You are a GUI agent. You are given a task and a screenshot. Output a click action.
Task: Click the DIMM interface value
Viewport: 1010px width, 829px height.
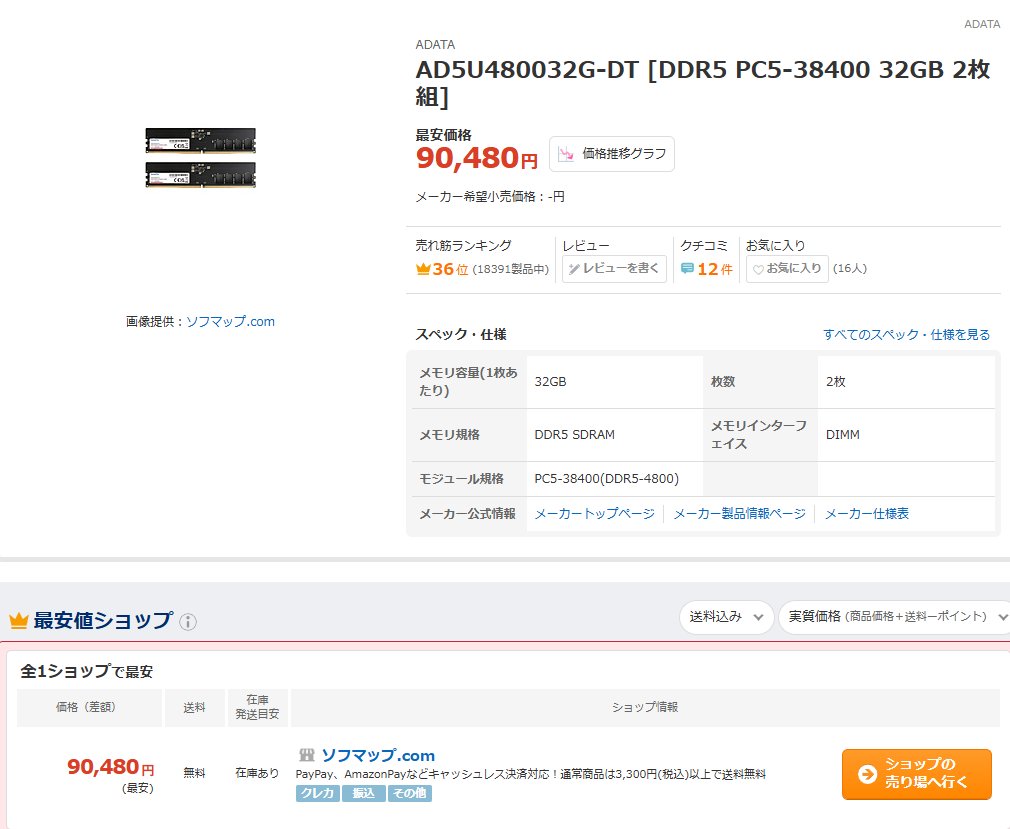tap(843, 435)
